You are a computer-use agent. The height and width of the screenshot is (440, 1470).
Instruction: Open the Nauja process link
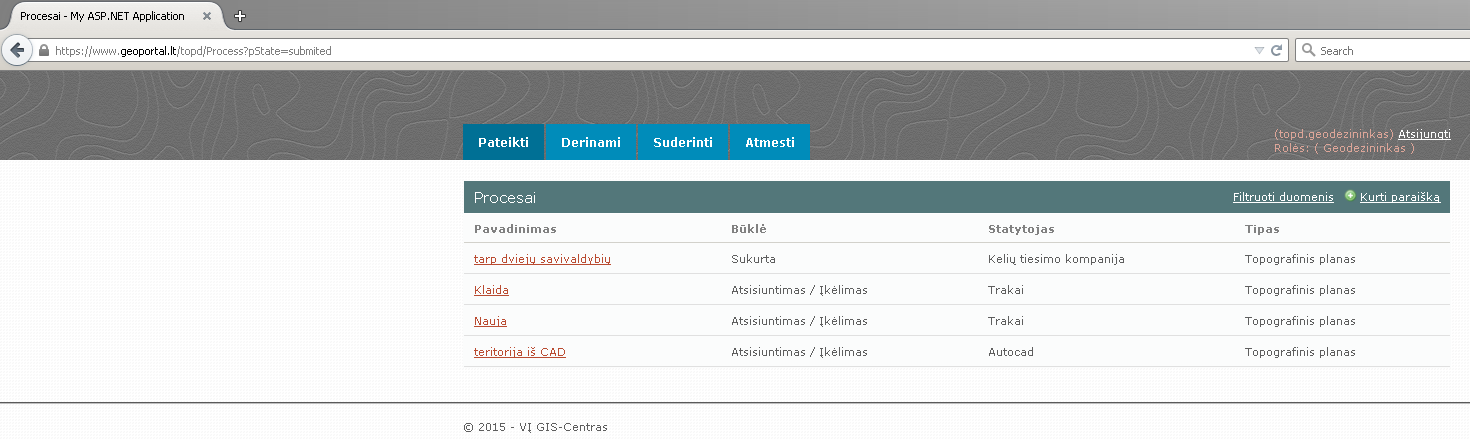click(490, 321)
